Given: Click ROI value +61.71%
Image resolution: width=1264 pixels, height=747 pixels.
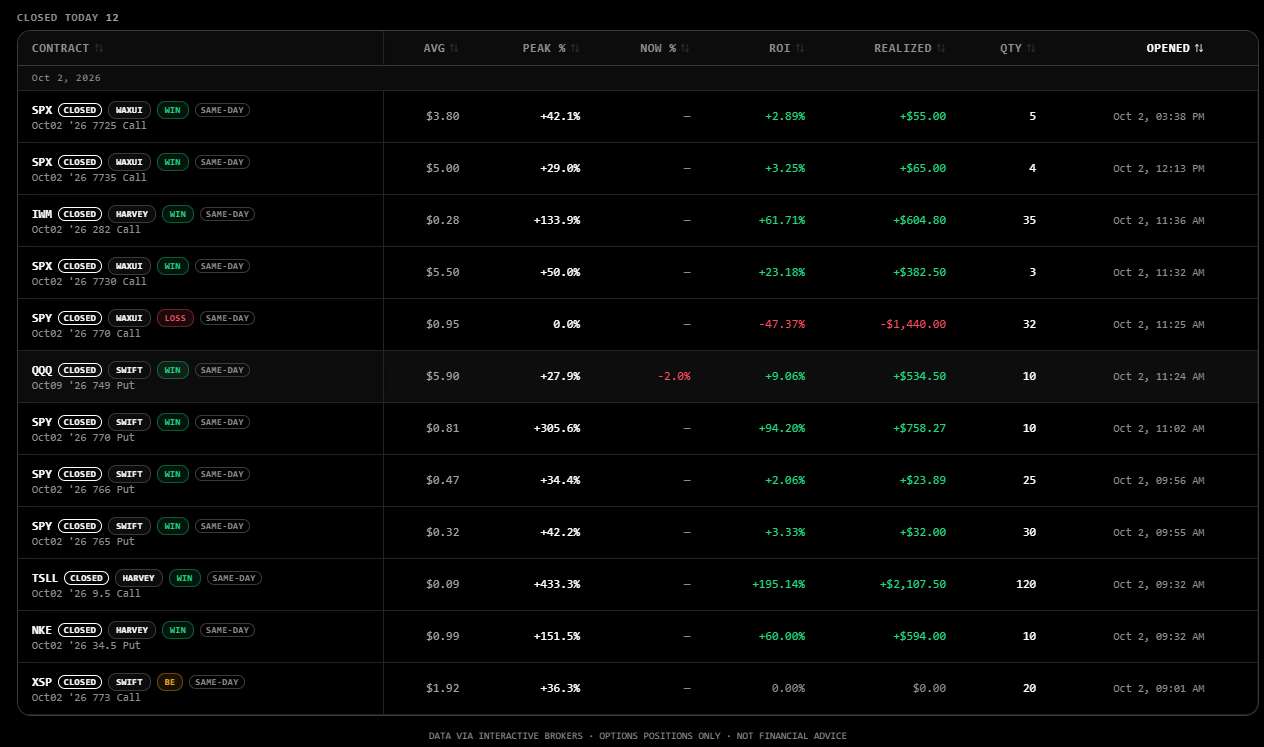Looking at the screenshot, I should (x=781, y=220).
